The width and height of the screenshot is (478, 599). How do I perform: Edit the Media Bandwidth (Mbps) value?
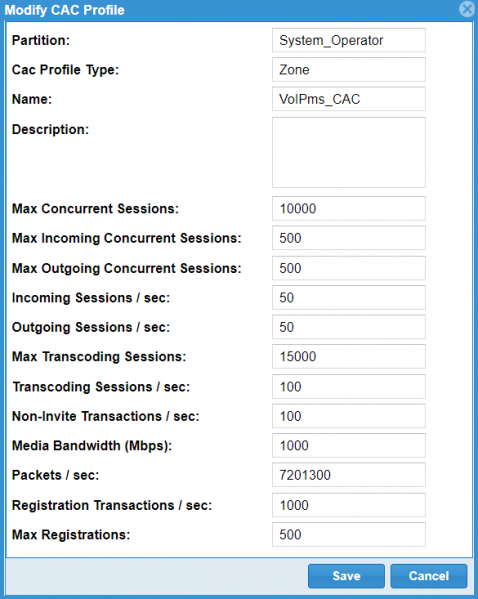pos(348,445)
